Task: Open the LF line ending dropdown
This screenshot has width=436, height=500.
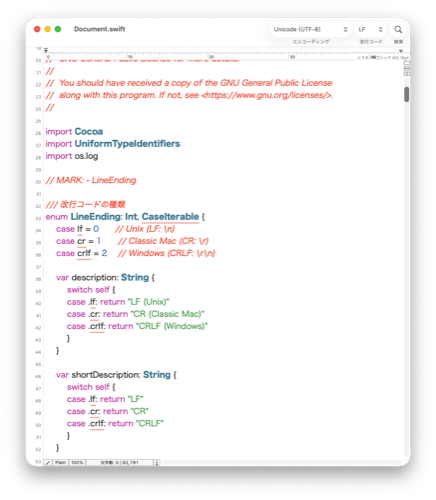Action: pyautogui.click(x=370, y=29)
